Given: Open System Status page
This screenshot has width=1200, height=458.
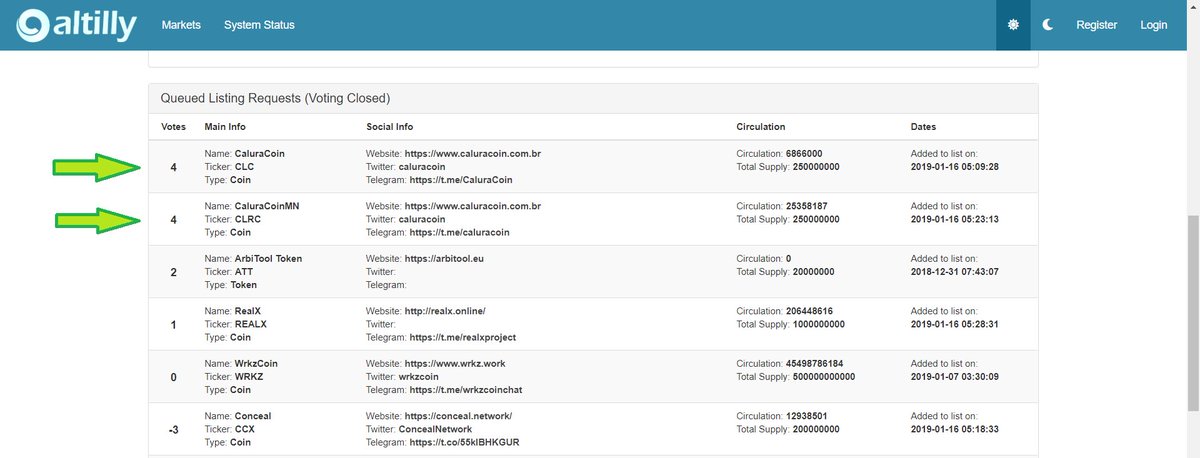Looking at the screenshot, I should [x=259, y=25].
